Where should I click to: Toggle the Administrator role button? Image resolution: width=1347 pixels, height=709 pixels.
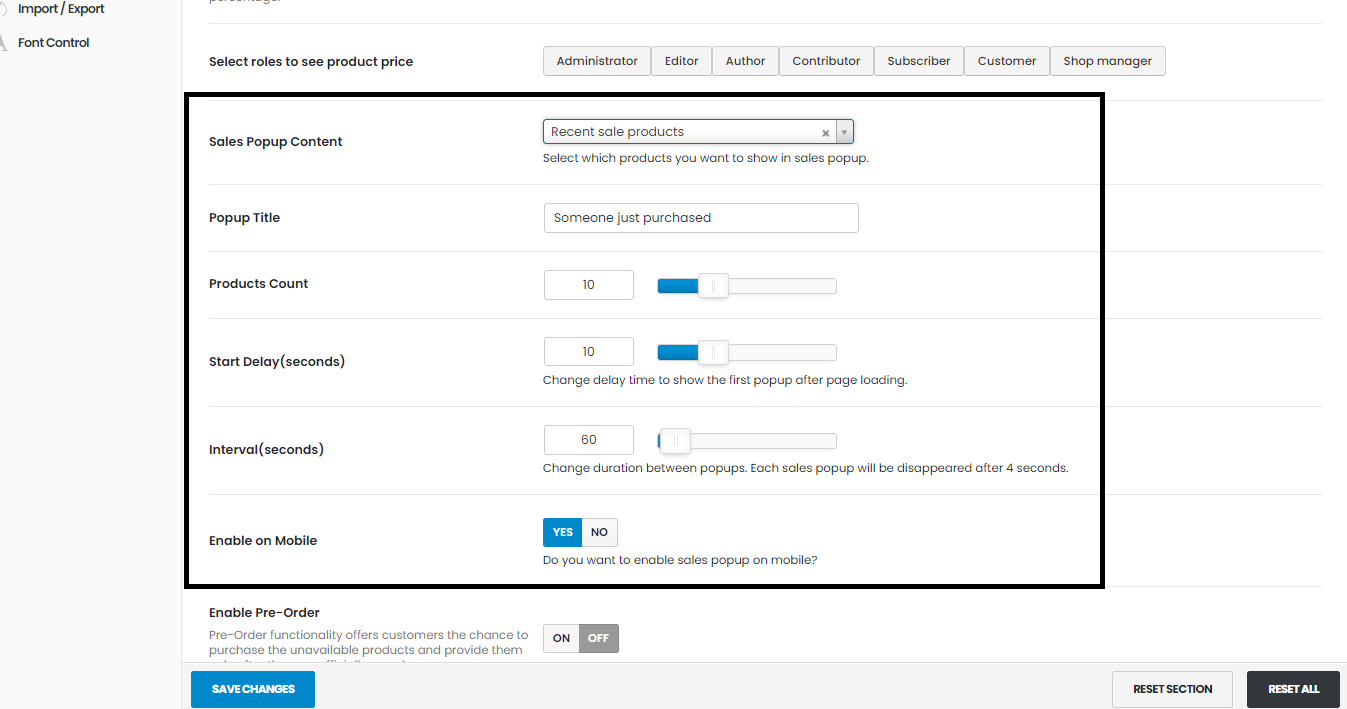pos(597,61)
